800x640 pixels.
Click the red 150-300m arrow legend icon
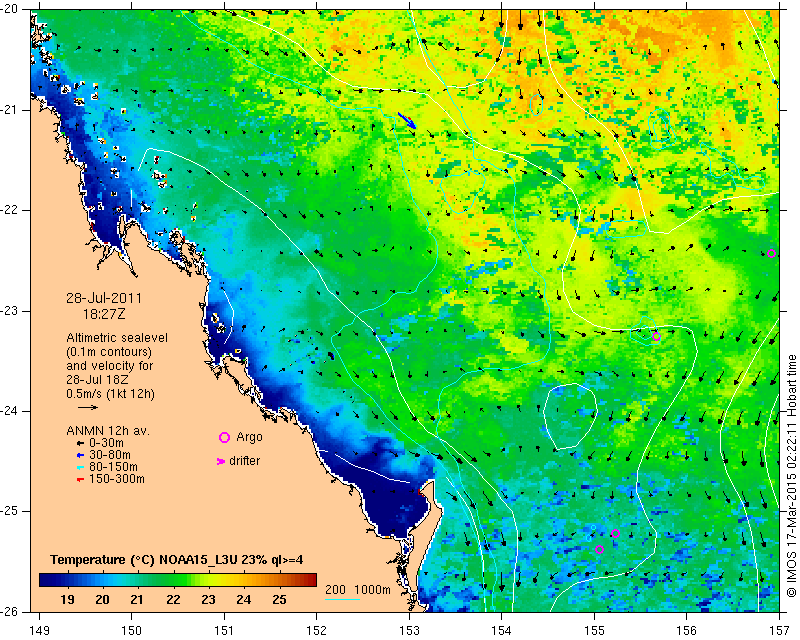tap(80, 480)
